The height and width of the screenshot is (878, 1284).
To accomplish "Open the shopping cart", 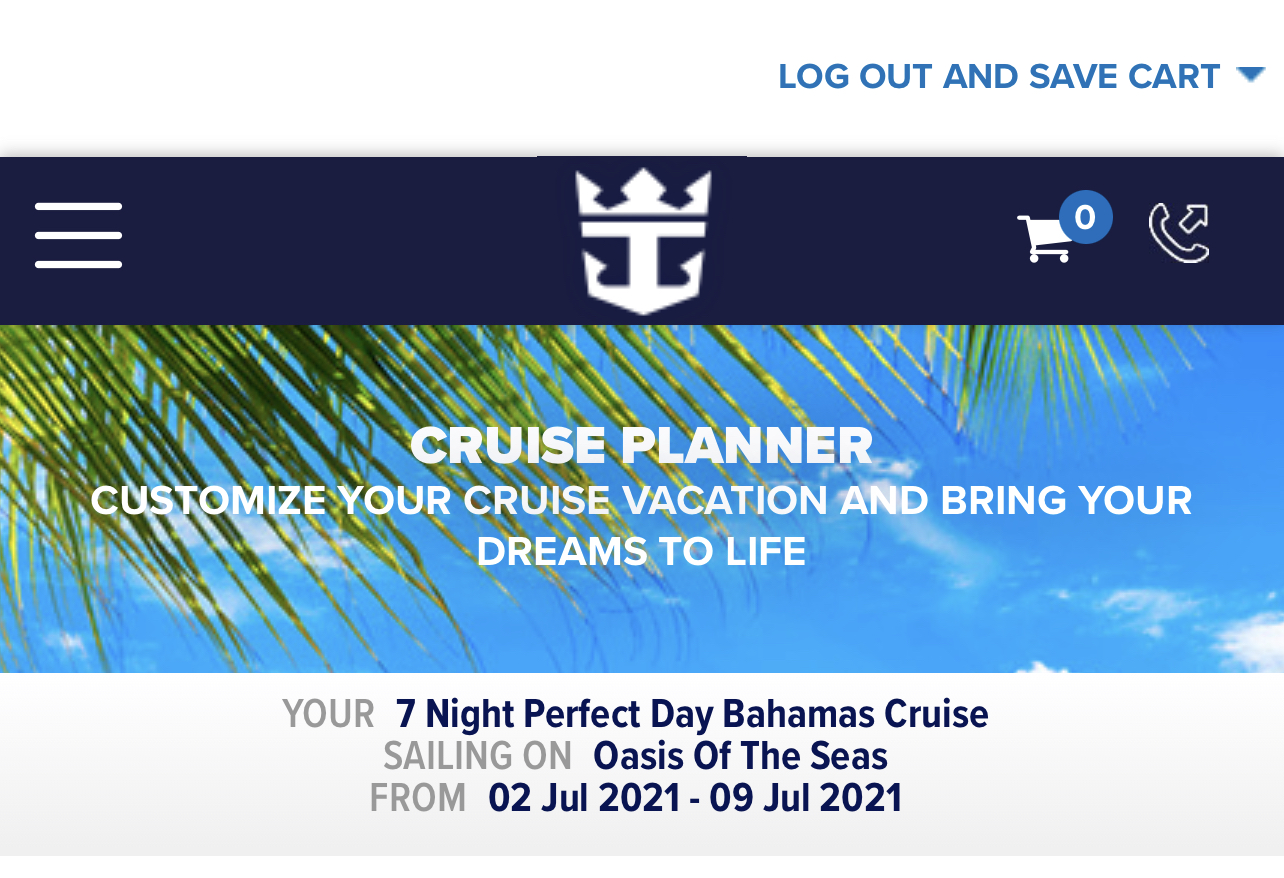I will pos(1046,238).
